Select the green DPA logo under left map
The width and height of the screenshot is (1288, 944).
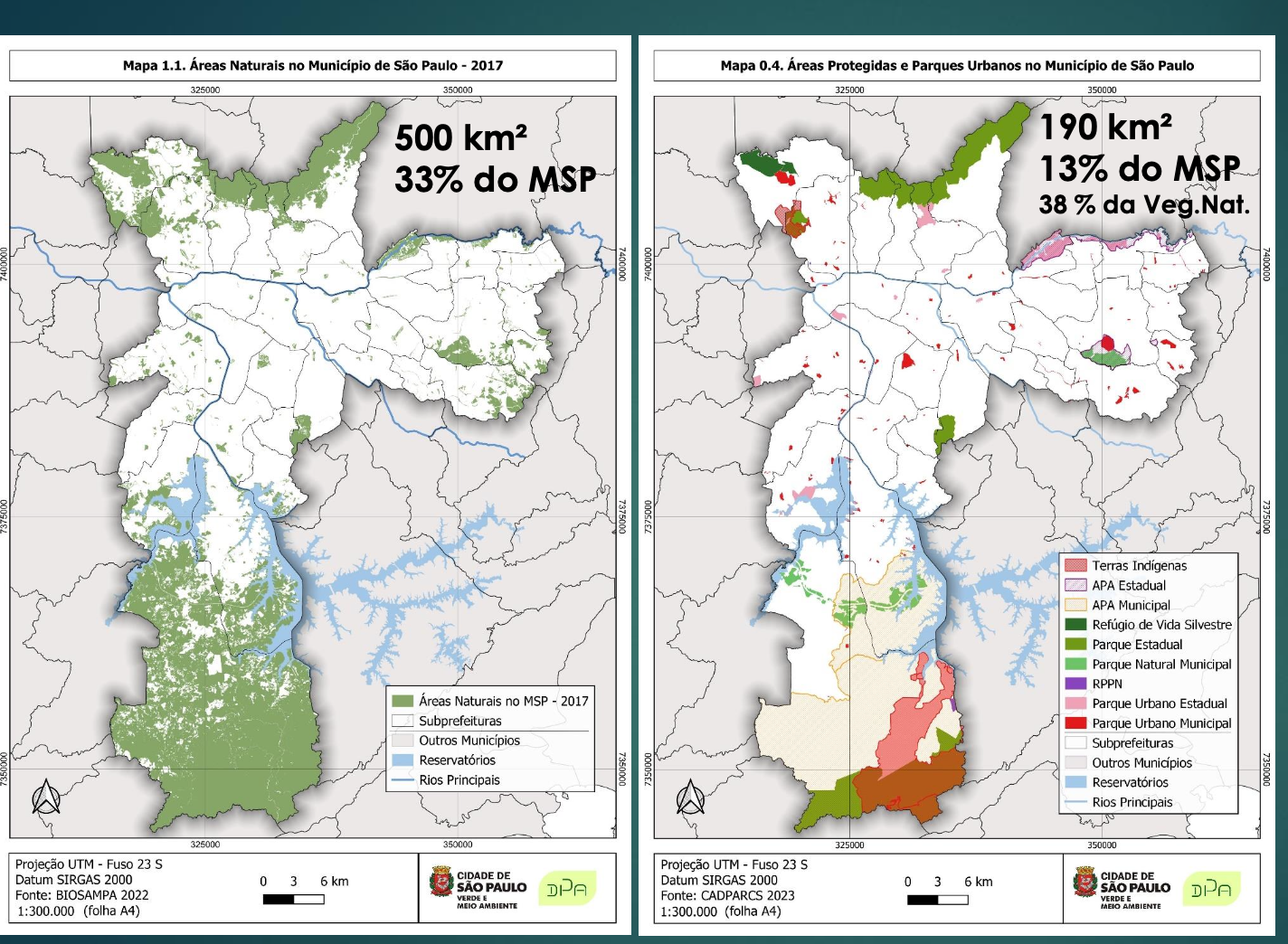point(567,889)
